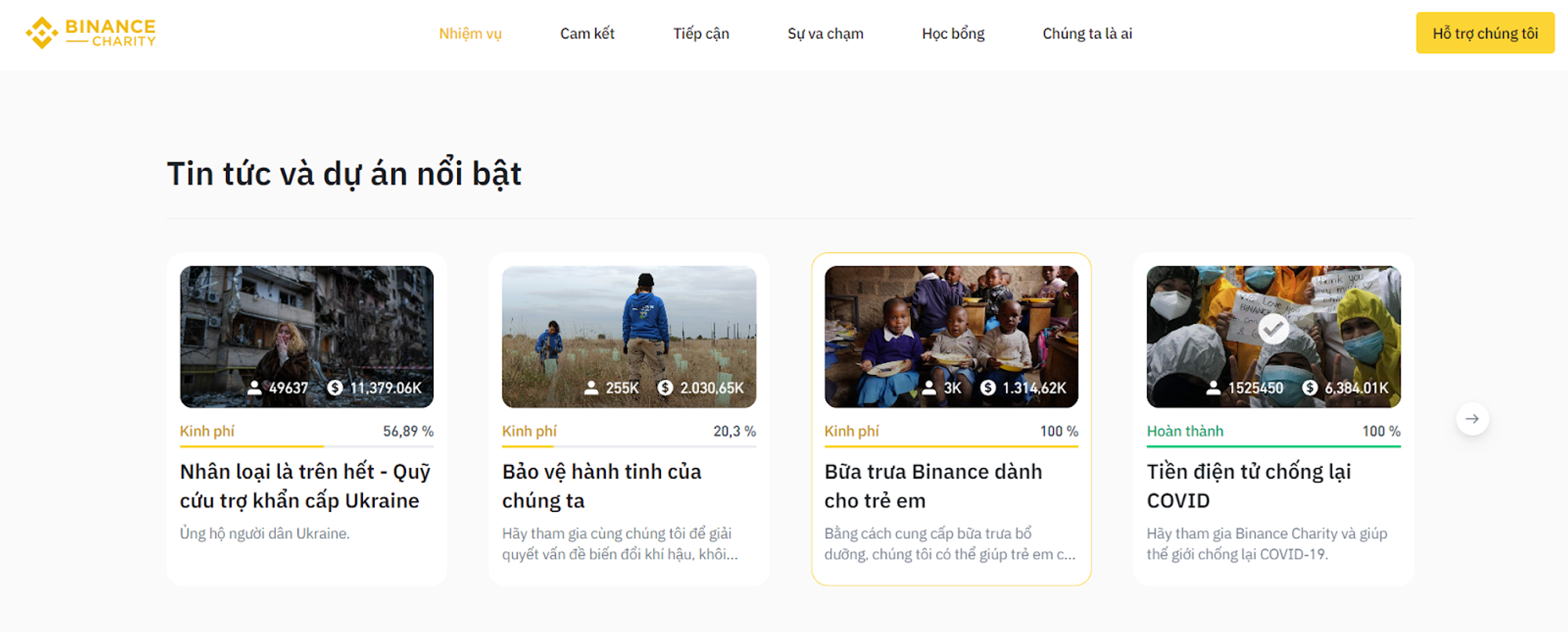Image resolution: width=1568 pixels, height=632 pixels.
Task: Click the 20,3 % value
Action: (x=735, y=431)
